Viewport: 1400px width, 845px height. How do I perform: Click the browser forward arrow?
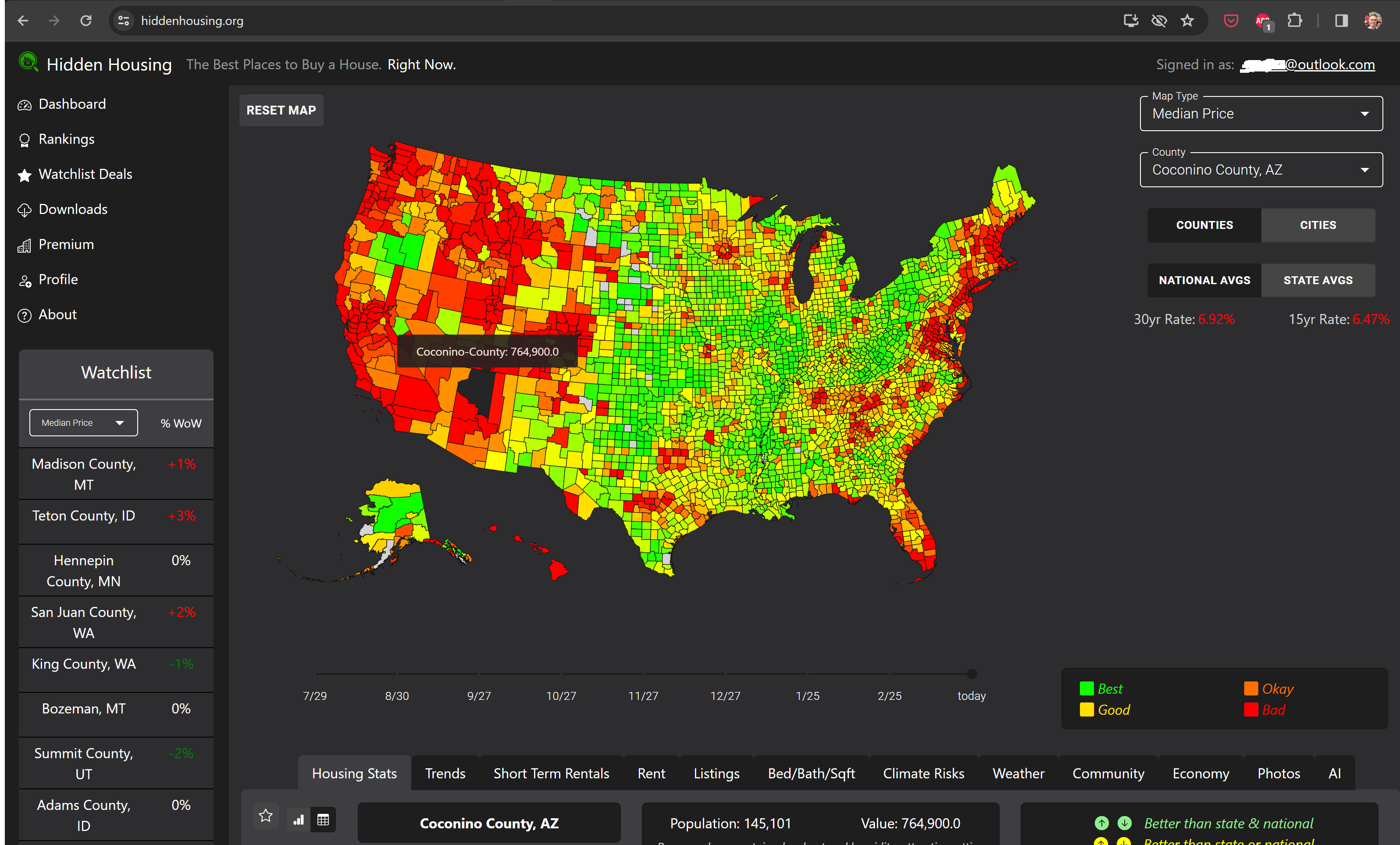[54, 21]
